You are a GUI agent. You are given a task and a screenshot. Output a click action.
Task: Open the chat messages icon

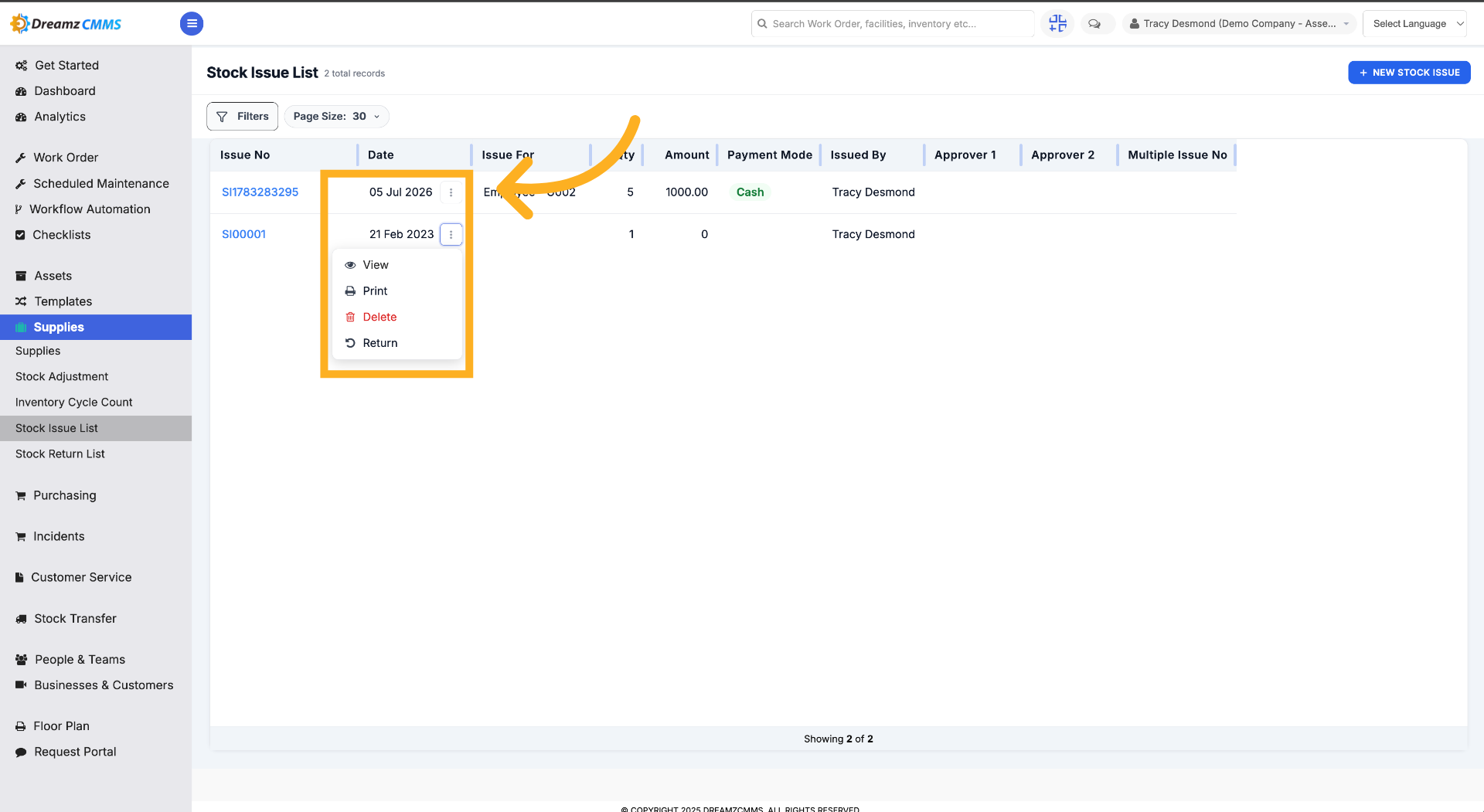click(x=1094, y=24)
